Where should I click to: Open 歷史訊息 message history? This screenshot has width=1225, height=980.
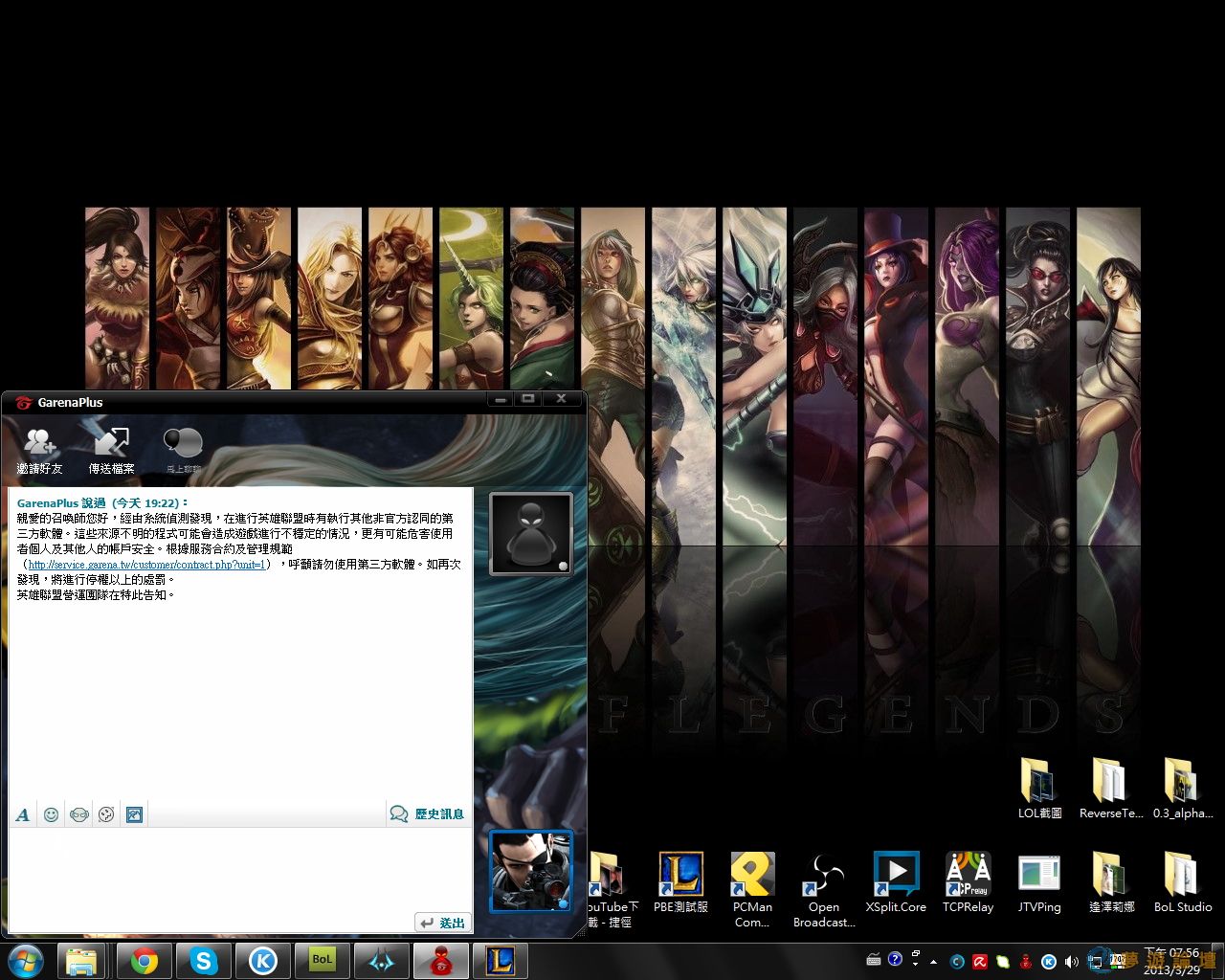428,814
